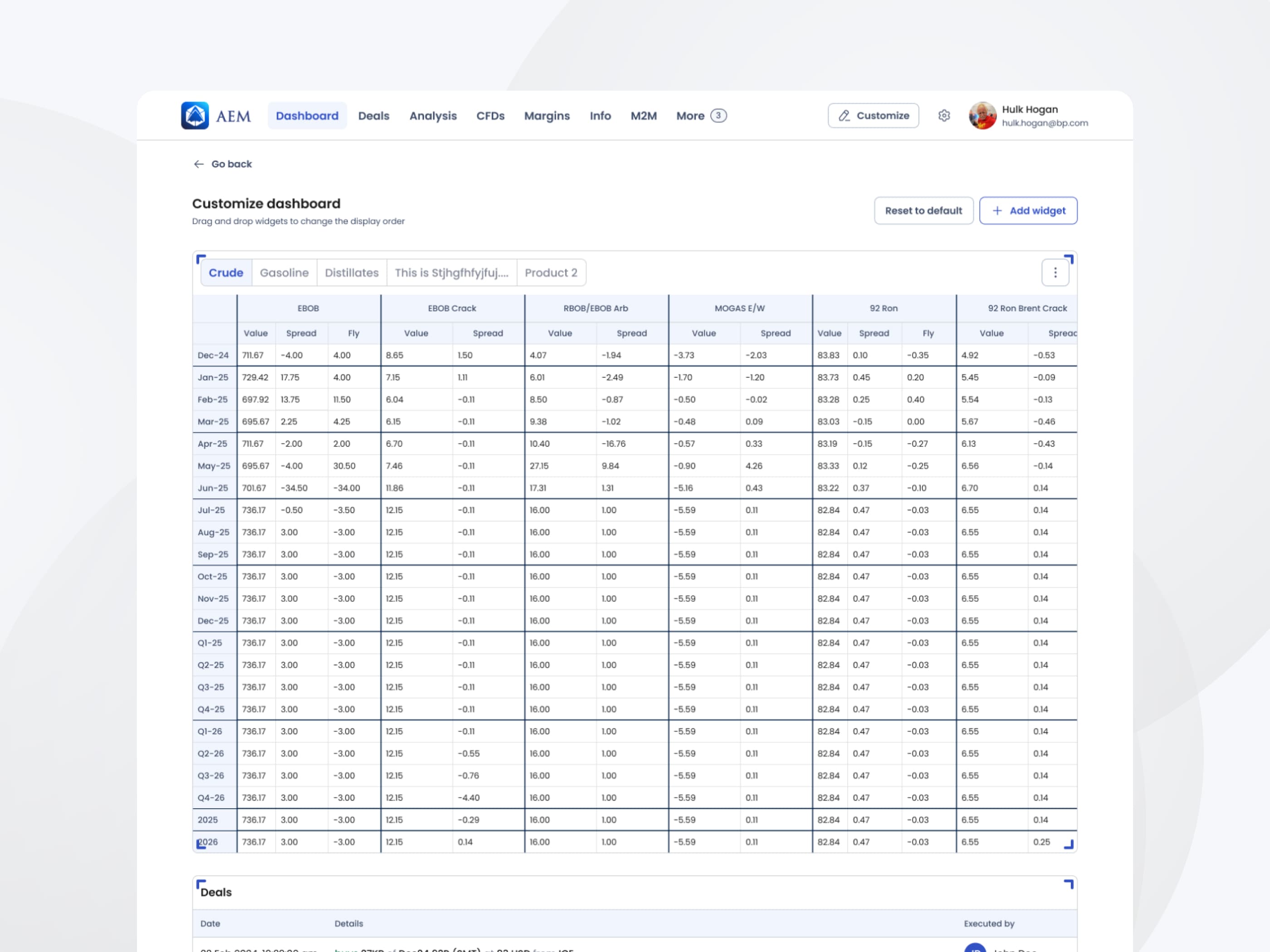1270x952 pixels.
Task: Click the EBOB Crack column header
Action: pos(452,308)
